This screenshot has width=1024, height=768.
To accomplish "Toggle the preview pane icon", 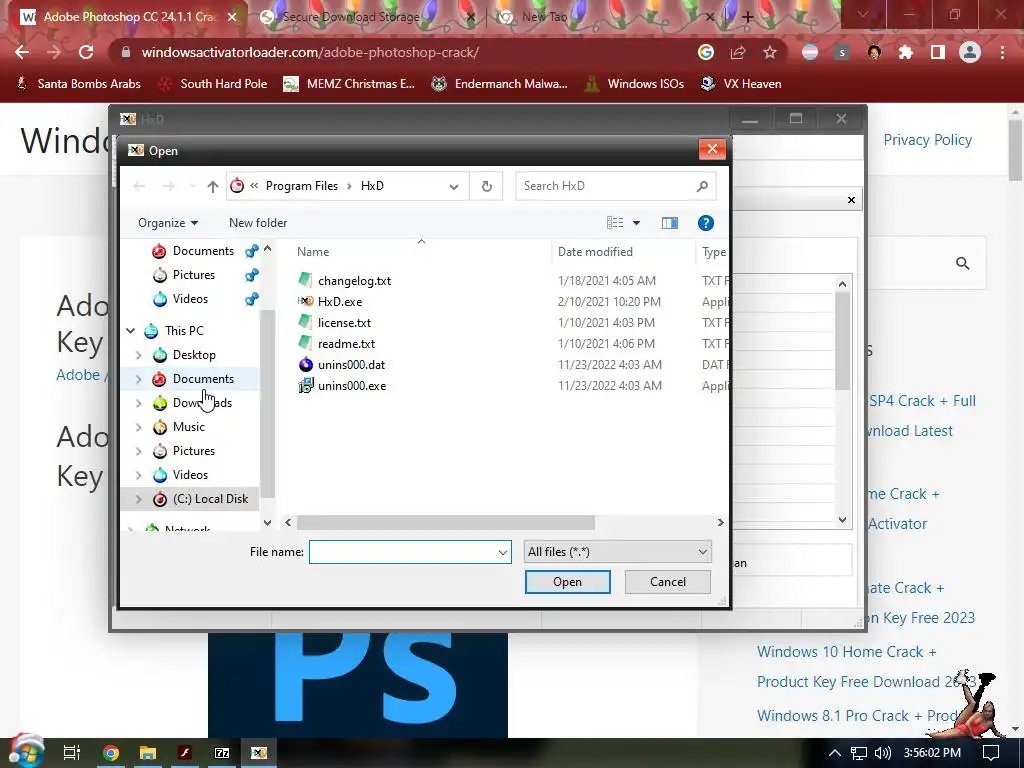I will point(669,223).
